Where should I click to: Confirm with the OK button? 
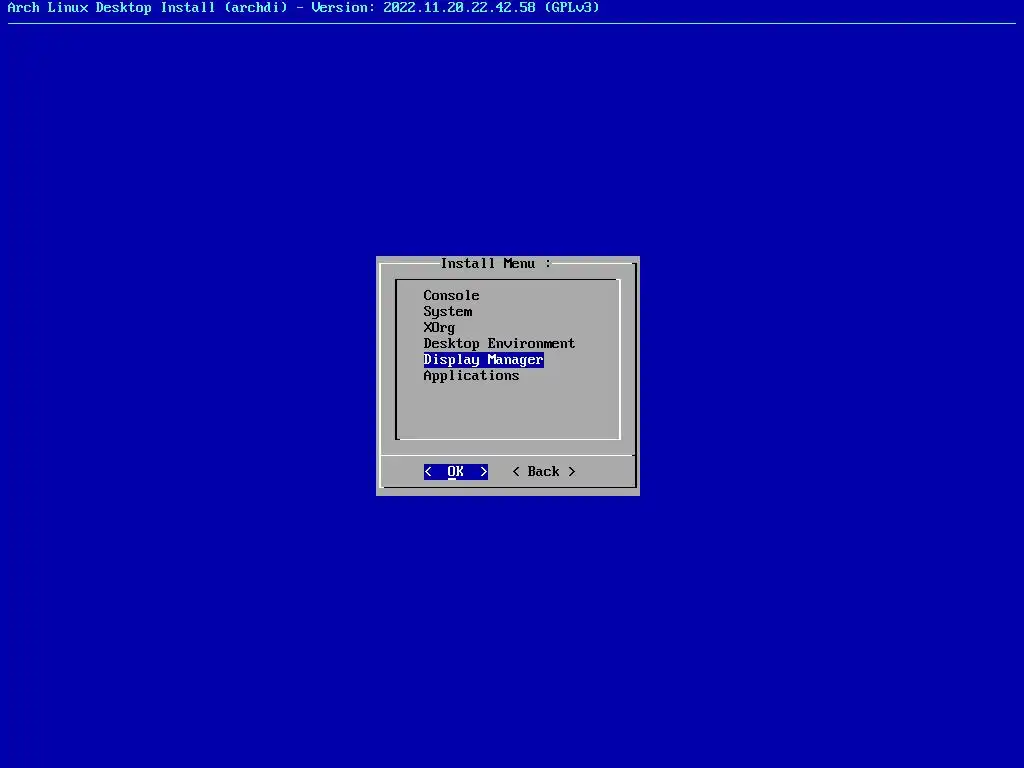[x=456, y=472]
